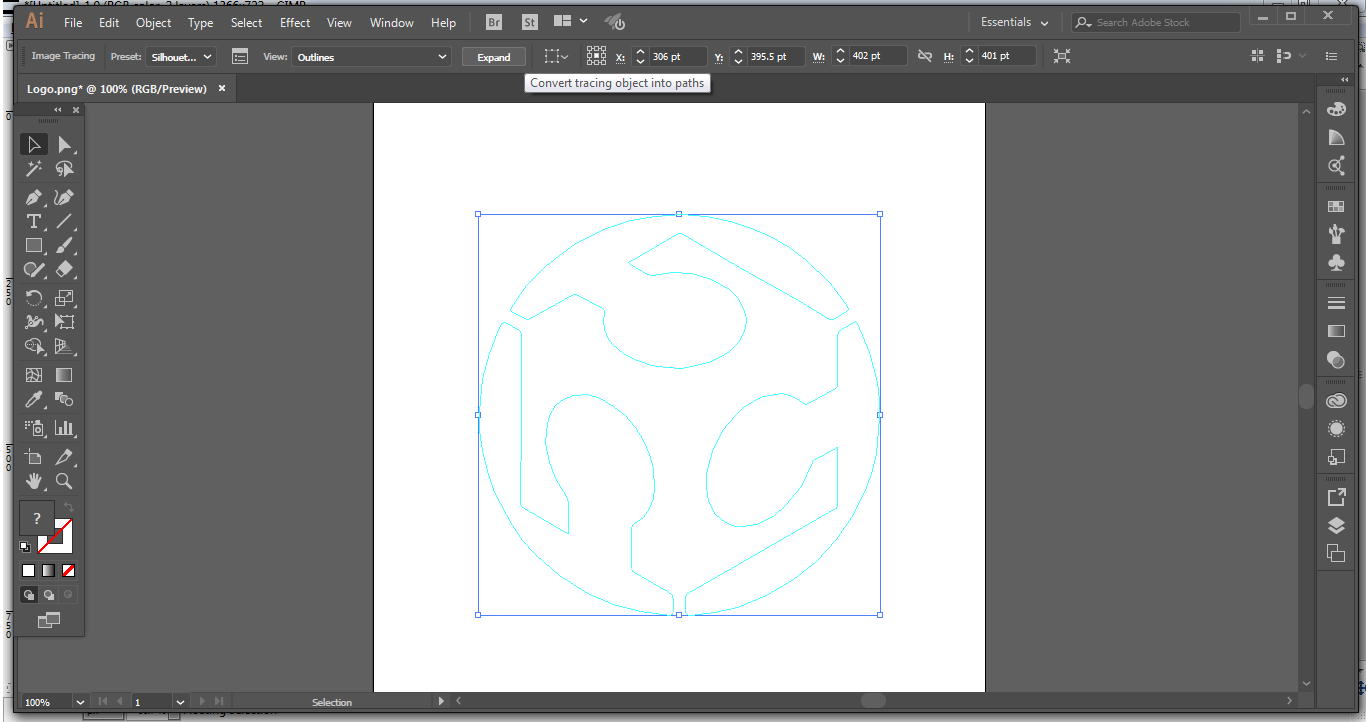The width and height of the screenshot is (1366, 722).
Task: Select the Shape Builder tool
Action: [34, 346]
